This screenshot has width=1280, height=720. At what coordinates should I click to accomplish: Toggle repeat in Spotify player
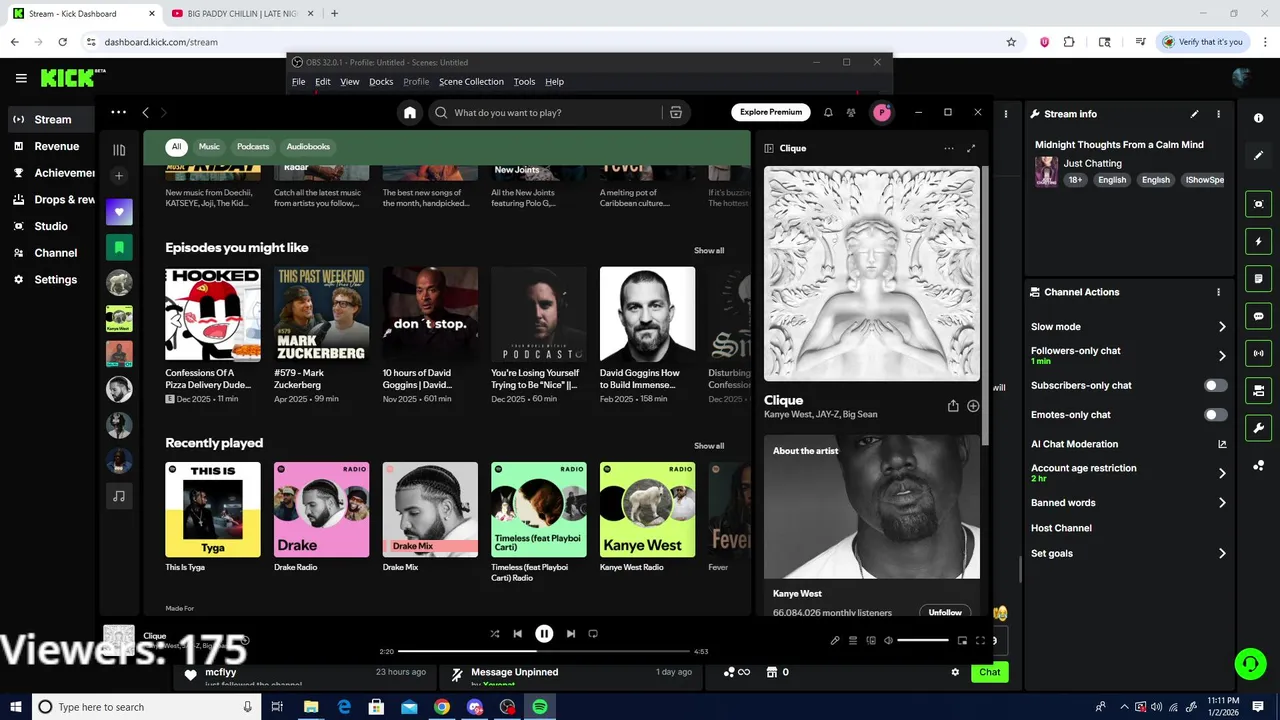click(593, 634)
